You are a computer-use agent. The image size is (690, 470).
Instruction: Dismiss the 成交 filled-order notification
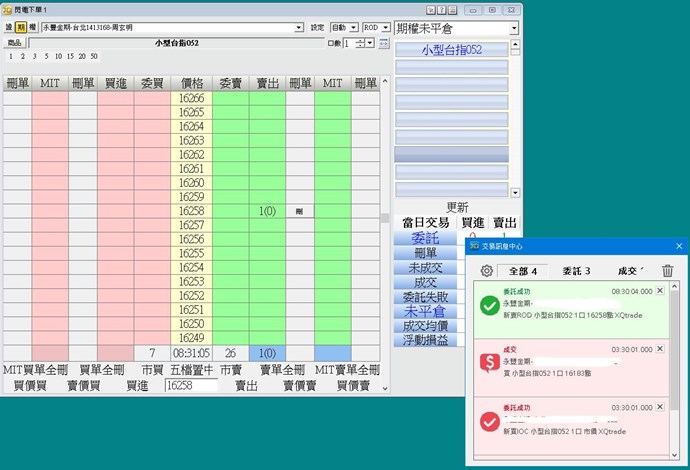(x=661, y=349)
